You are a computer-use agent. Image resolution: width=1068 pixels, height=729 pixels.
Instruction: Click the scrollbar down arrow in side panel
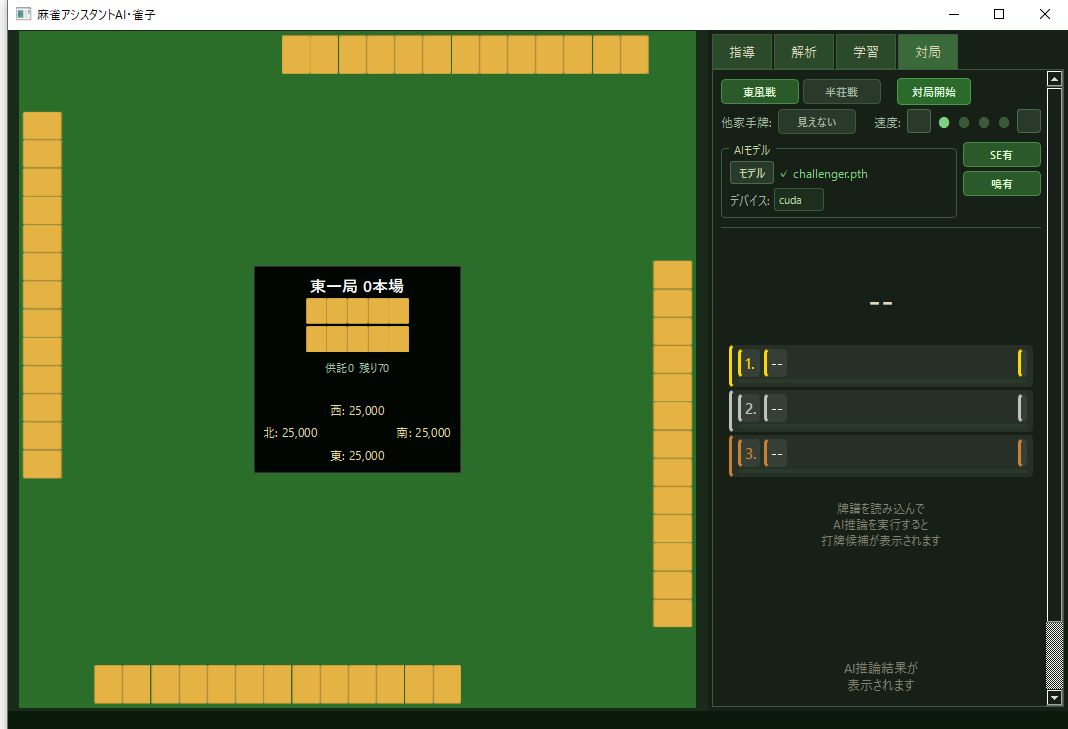tap(1054, 697)
